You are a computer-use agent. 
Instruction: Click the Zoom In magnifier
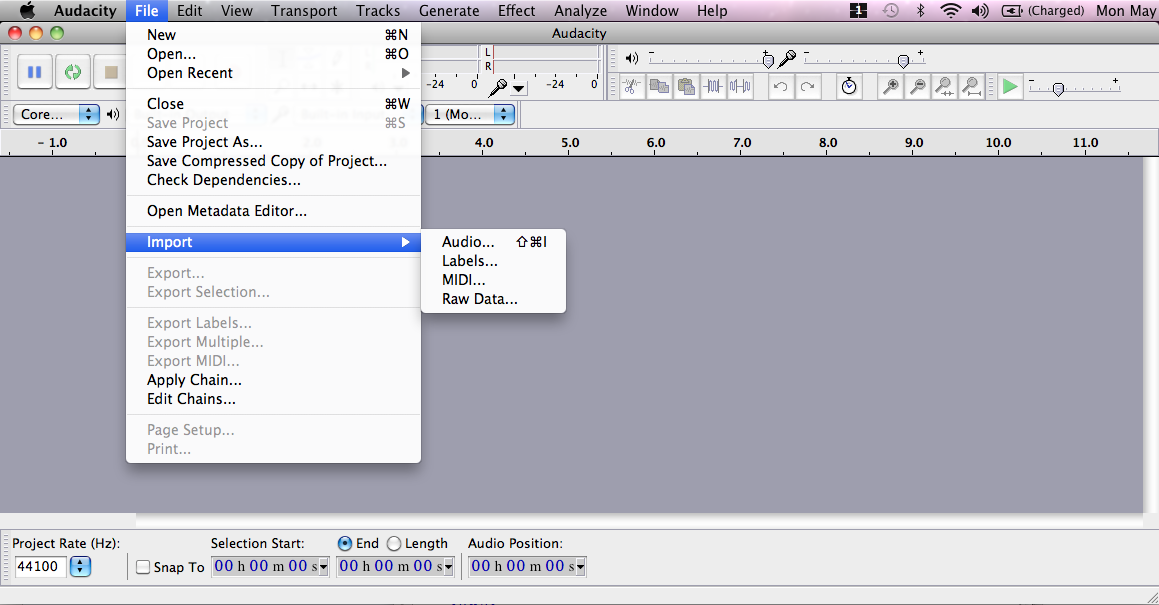890,87
